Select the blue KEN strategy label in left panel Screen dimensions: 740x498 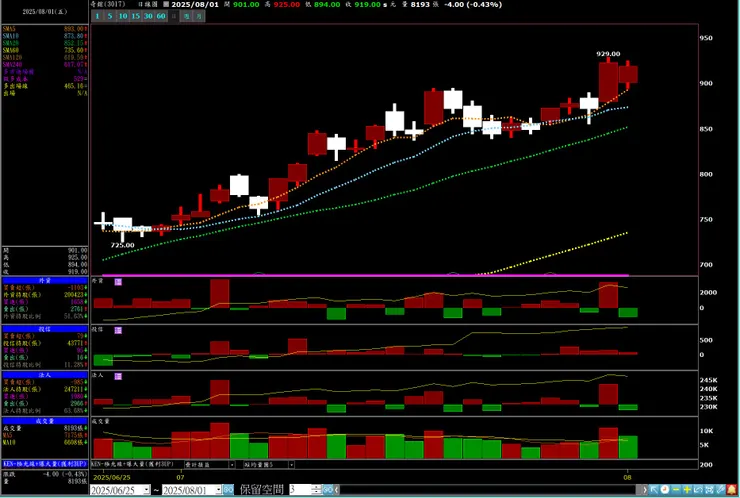pyautogui.click(x=45, y=464)
